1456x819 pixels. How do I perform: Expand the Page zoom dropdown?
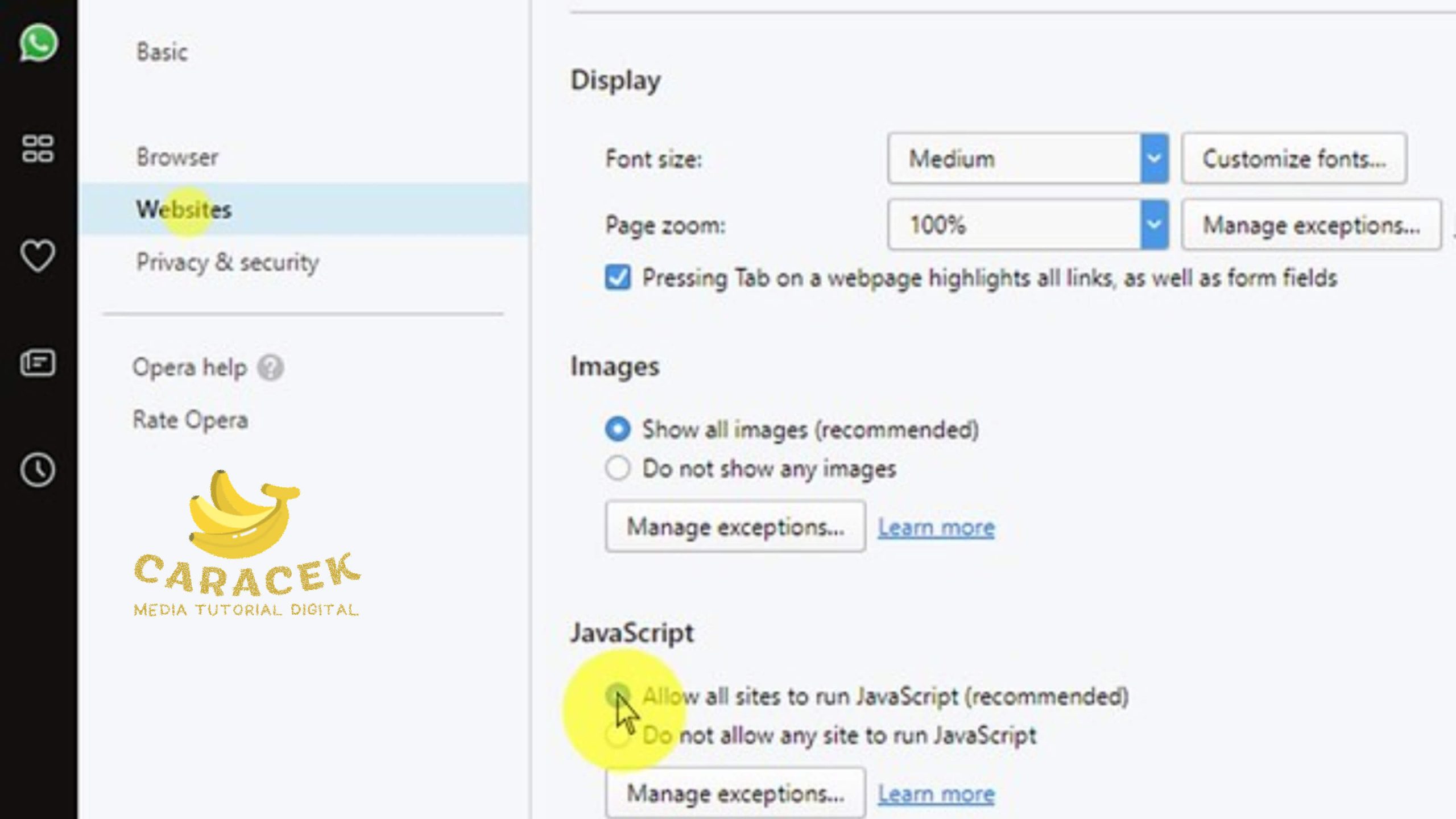(x=1027, y=225)
